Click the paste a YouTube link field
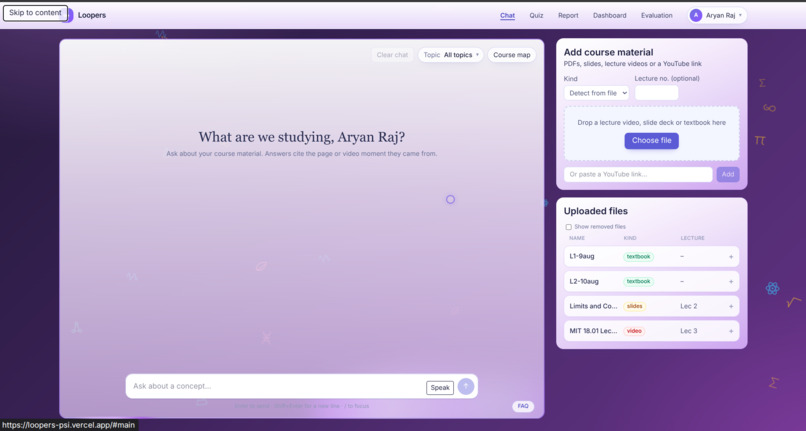 point(638,174)
